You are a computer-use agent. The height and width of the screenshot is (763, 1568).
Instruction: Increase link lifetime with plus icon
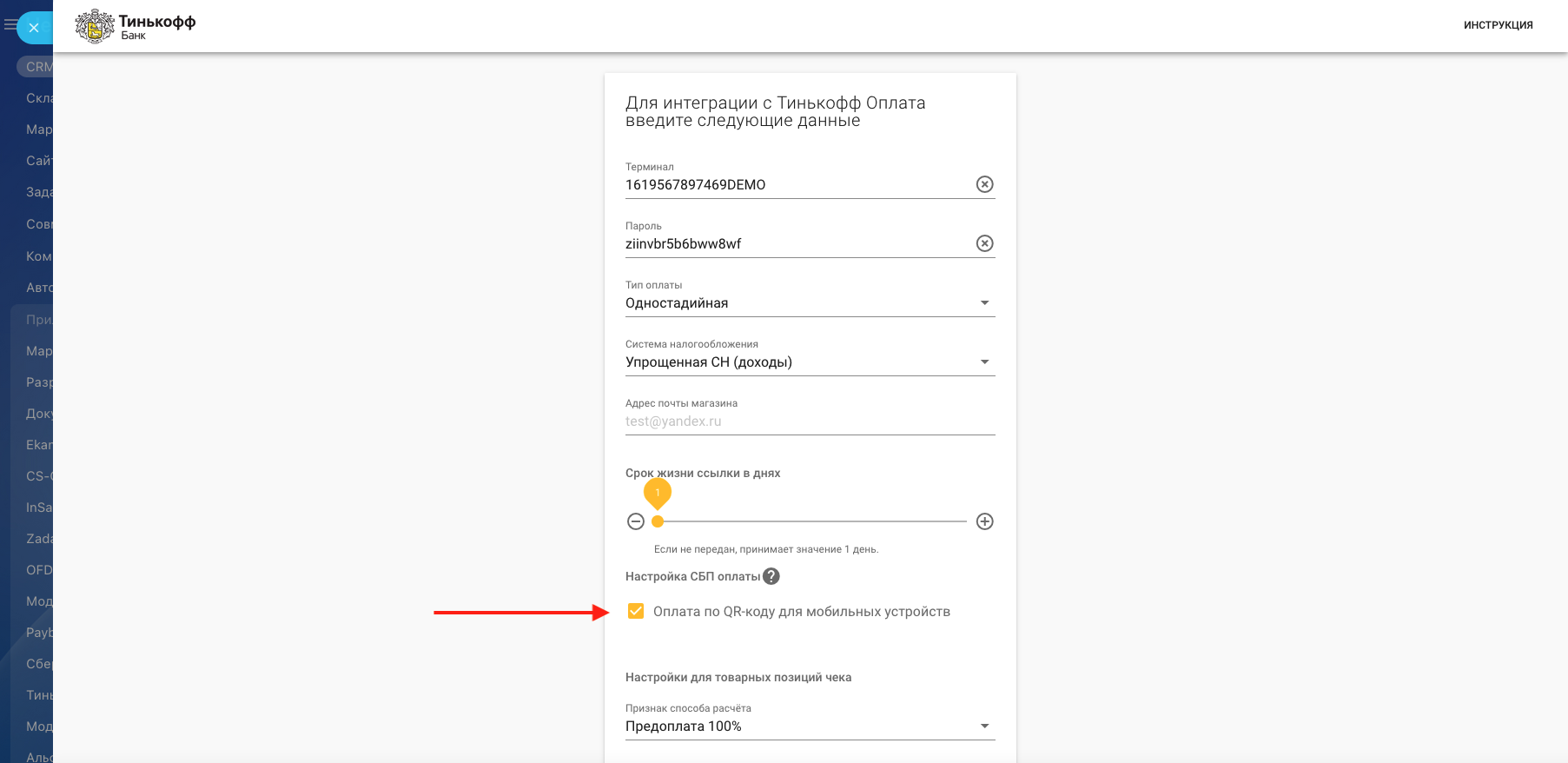(984, 521)
